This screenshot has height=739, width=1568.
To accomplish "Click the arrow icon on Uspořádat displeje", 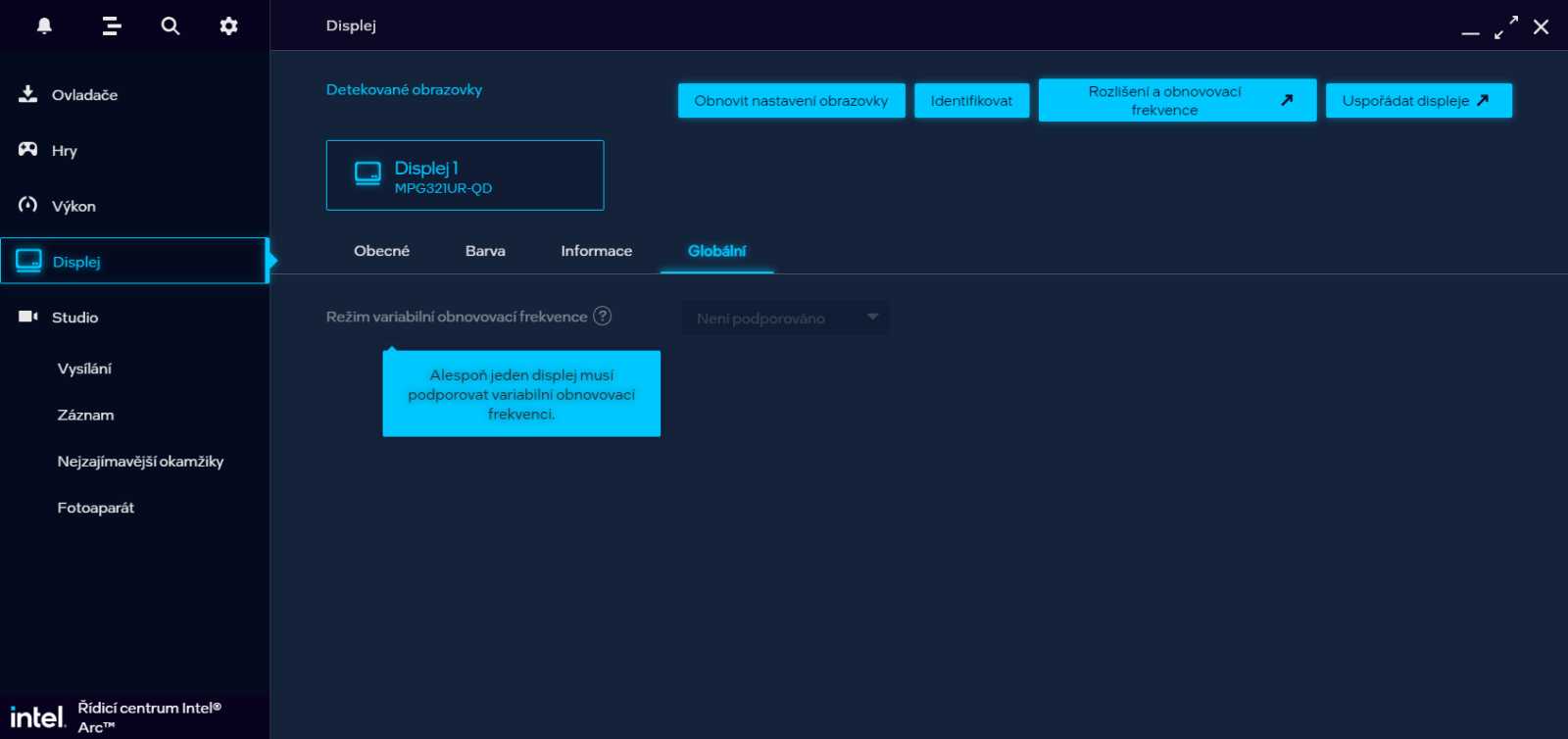I will (1483, 100).
